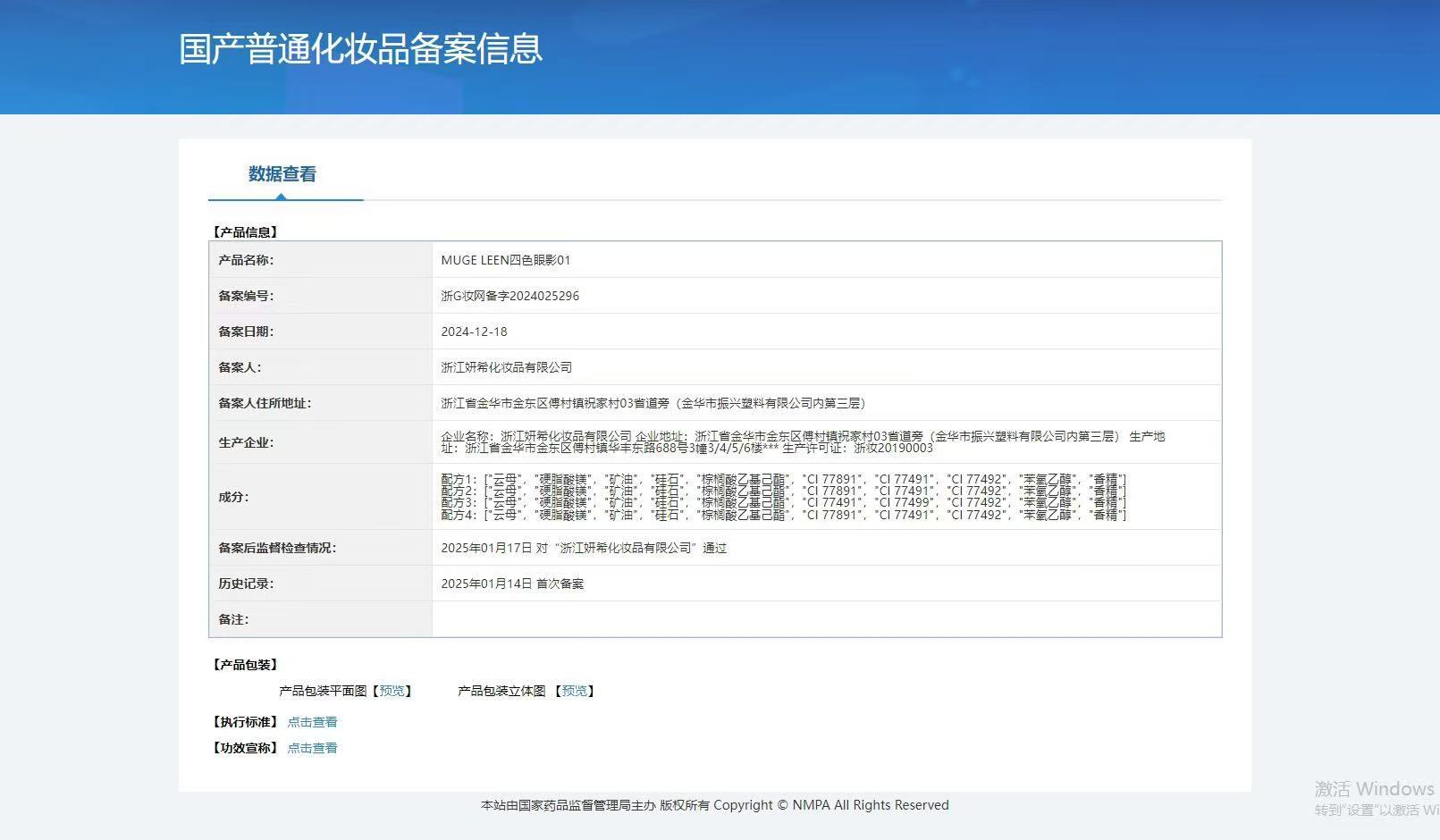Click the 成分 row label
This screenshot has width=1440, height=840.
(233, 497)
